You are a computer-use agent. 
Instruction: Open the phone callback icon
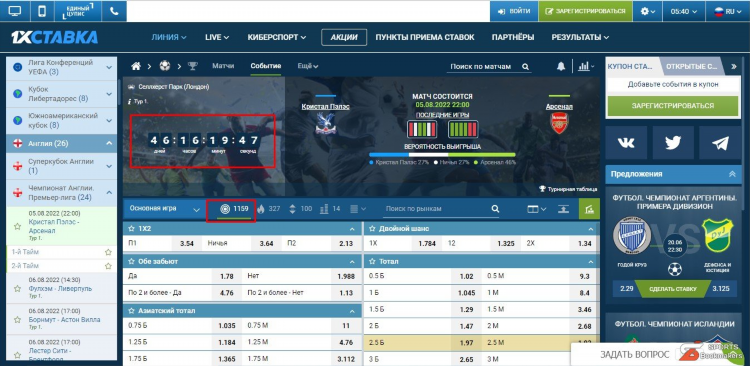(x=114, y=11)
